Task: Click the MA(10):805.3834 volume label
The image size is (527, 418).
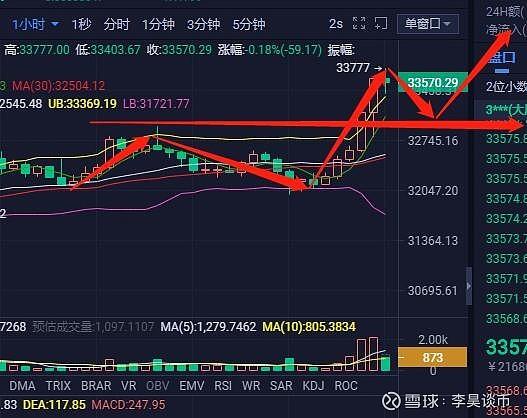Action: pos(309,327)
